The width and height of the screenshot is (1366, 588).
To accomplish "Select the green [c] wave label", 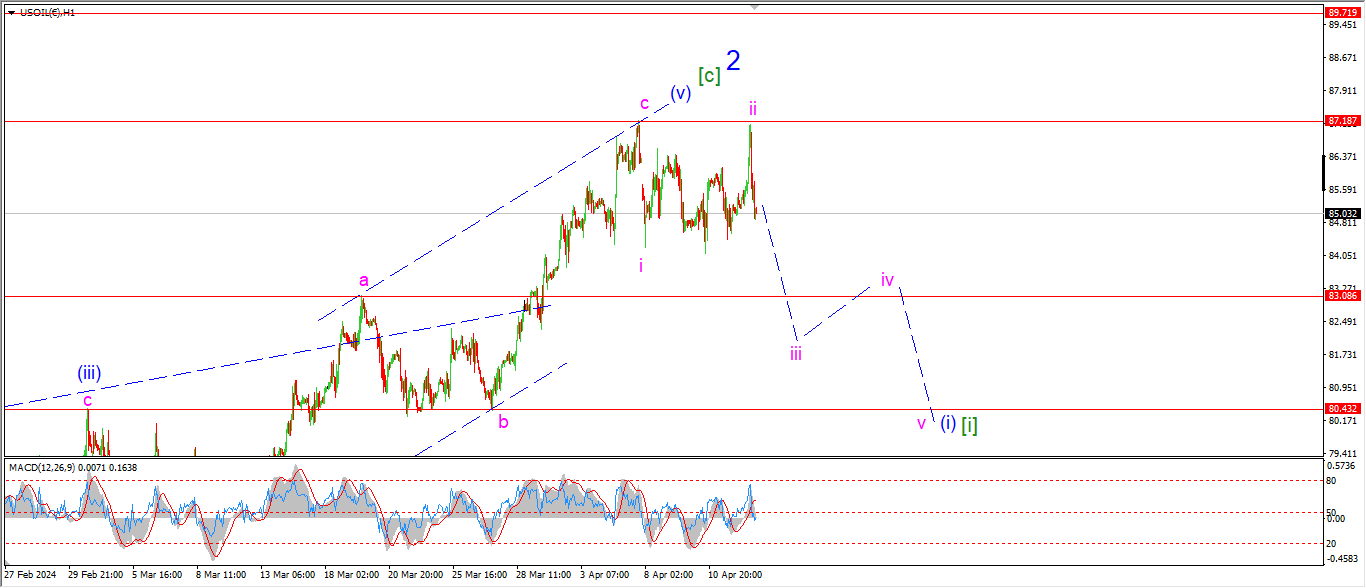I will coord(709,76).
